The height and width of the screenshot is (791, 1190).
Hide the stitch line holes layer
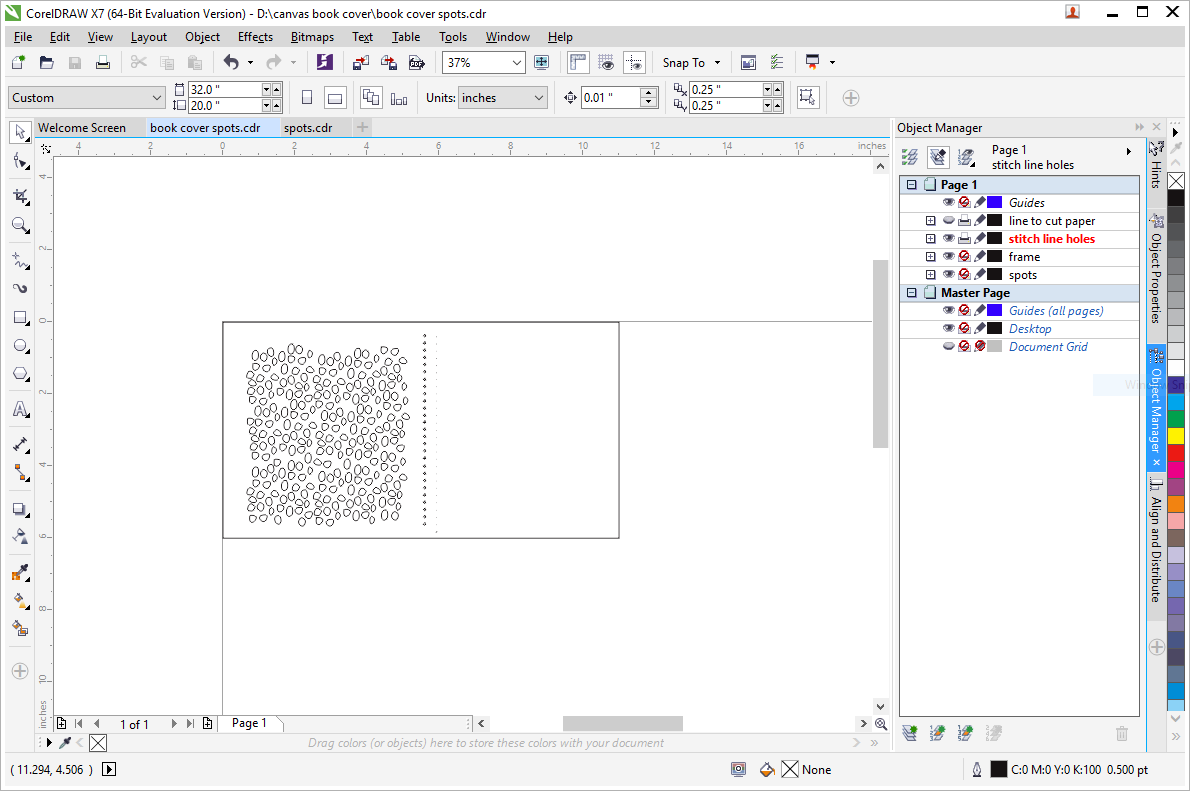(x=949, y=238)
